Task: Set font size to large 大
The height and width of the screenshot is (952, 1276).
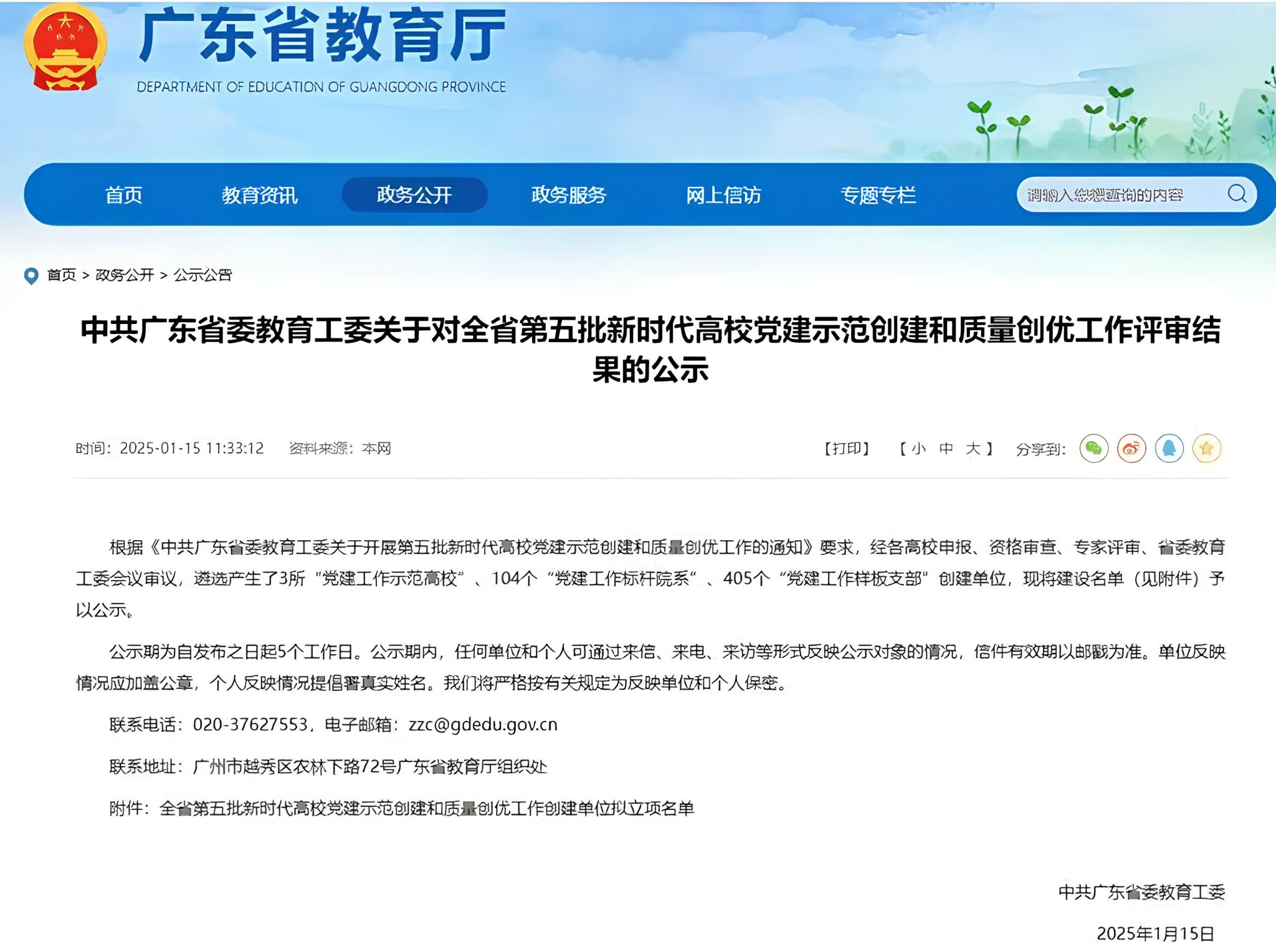Action: click(973, 449)
